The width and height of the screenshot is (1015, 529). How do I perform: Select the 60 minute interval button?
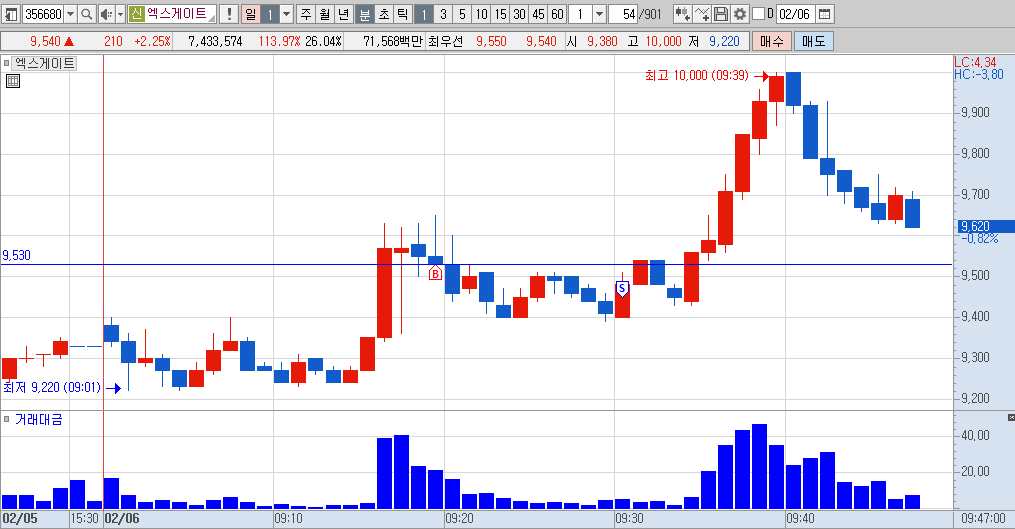tap(557, 14)
